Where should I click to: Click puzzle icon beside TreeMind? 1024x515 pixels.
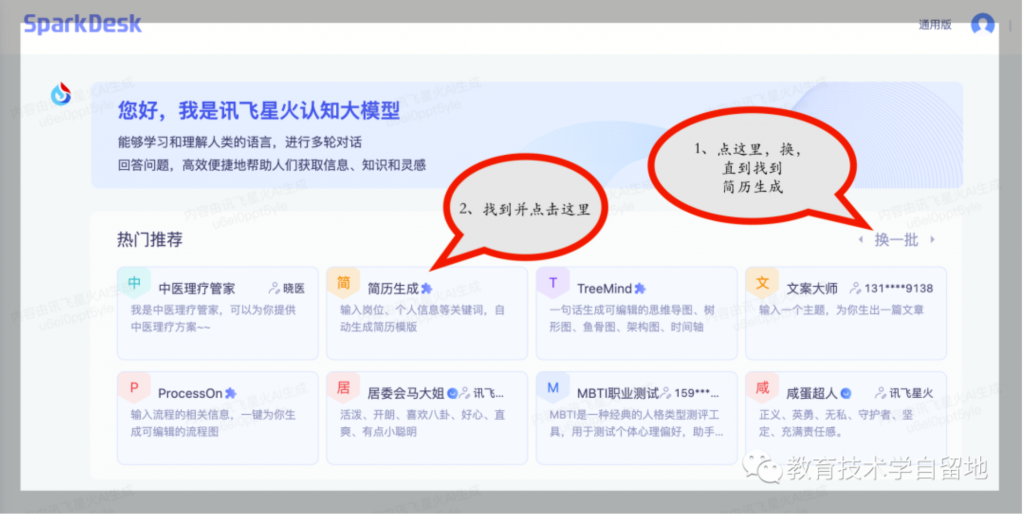pos(640,288)
